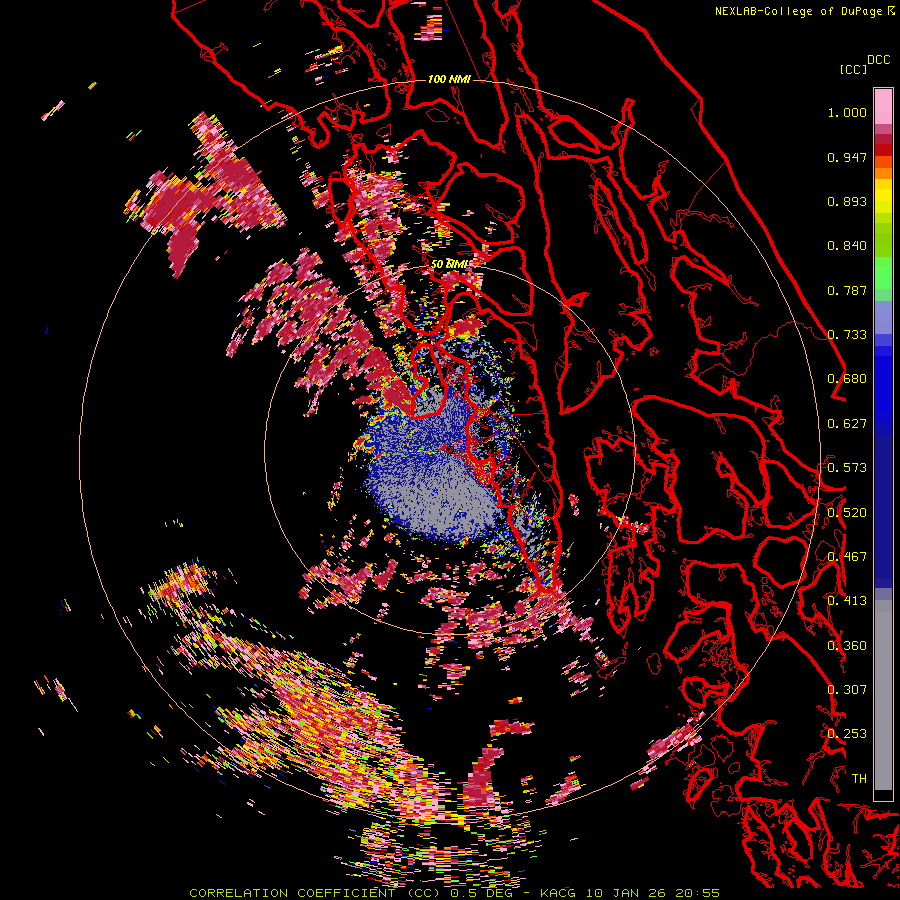Select the 0.733 scale value

[x=847, y=335]
